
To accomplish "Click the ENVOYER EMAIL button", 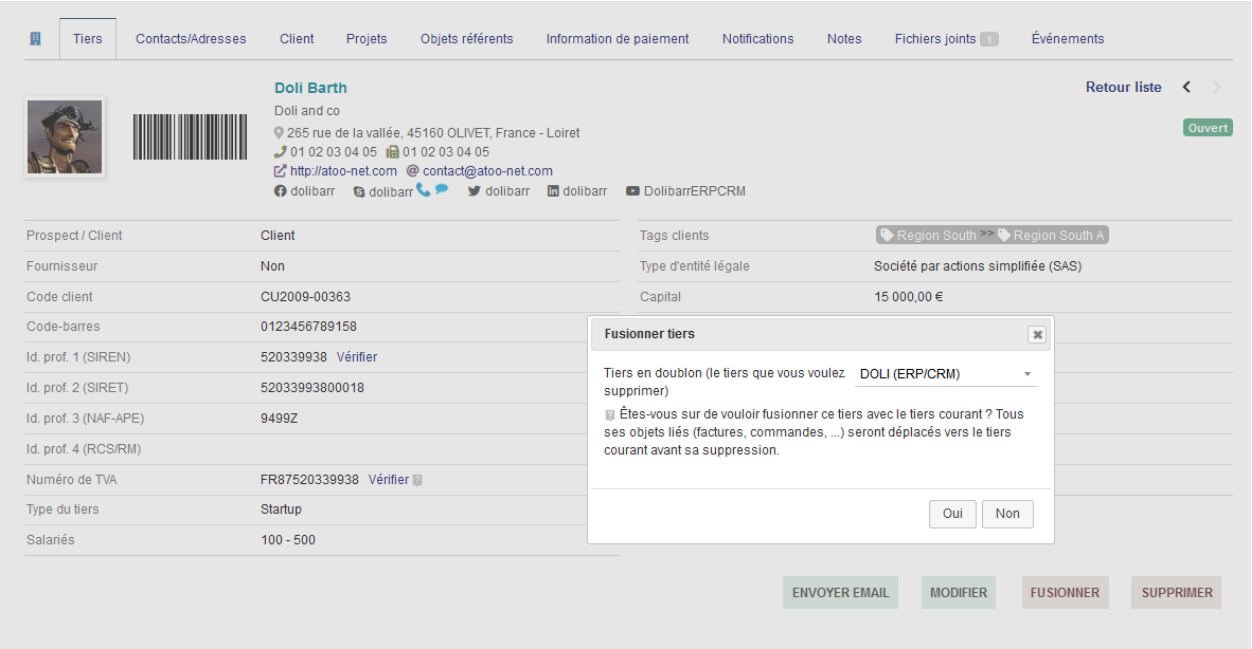I will click(x=840, y=593).
